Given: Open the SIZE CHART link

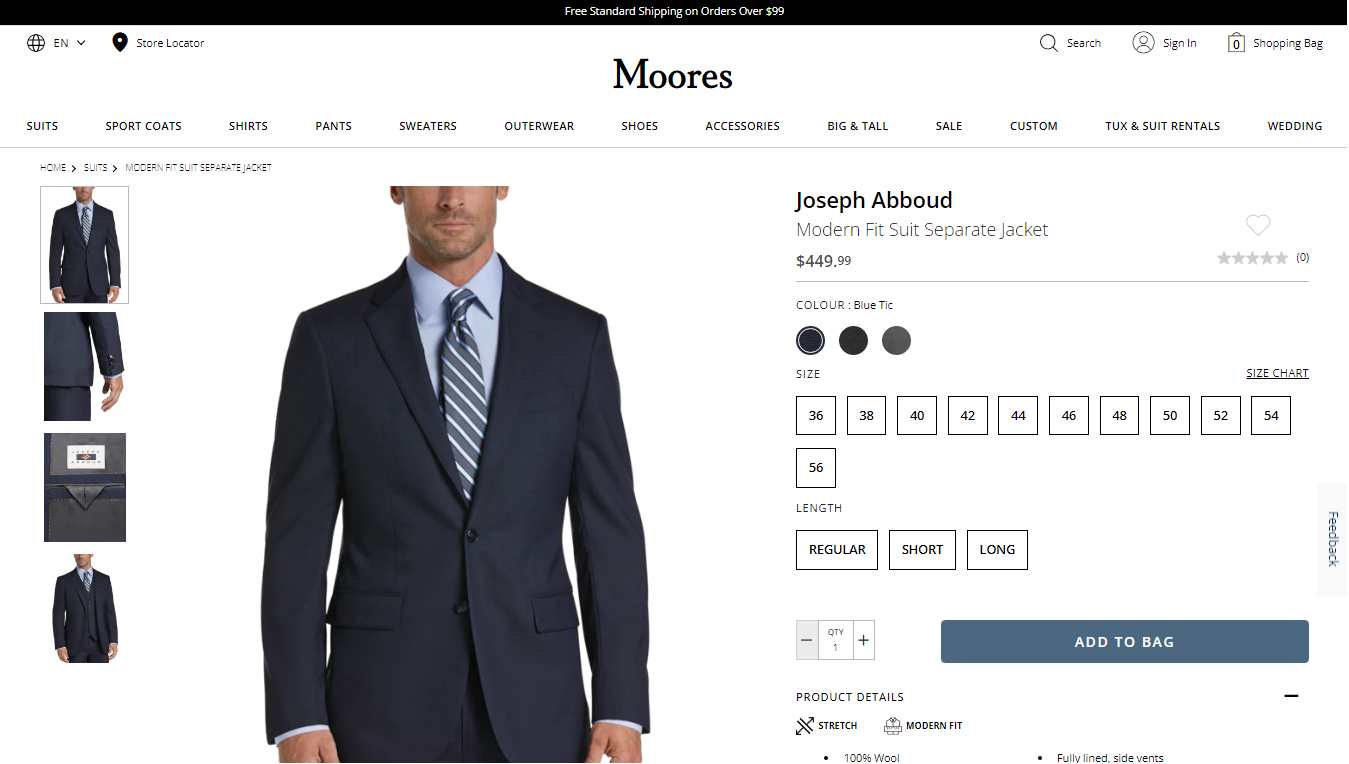Looking at the screenshot, I should click(x=1277, y=373).
